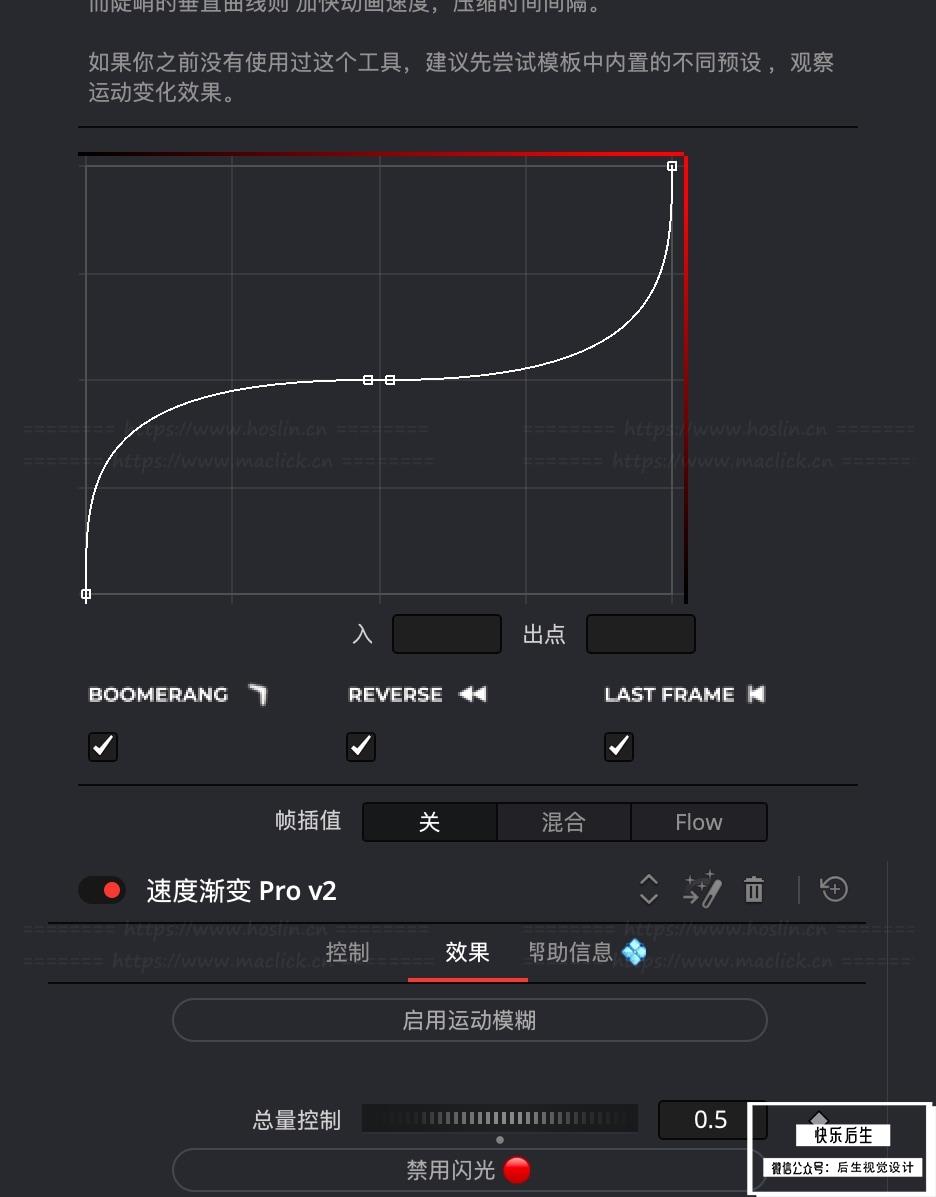
Task: Select Flow frame interpolation option
Action: pos(699,822)
